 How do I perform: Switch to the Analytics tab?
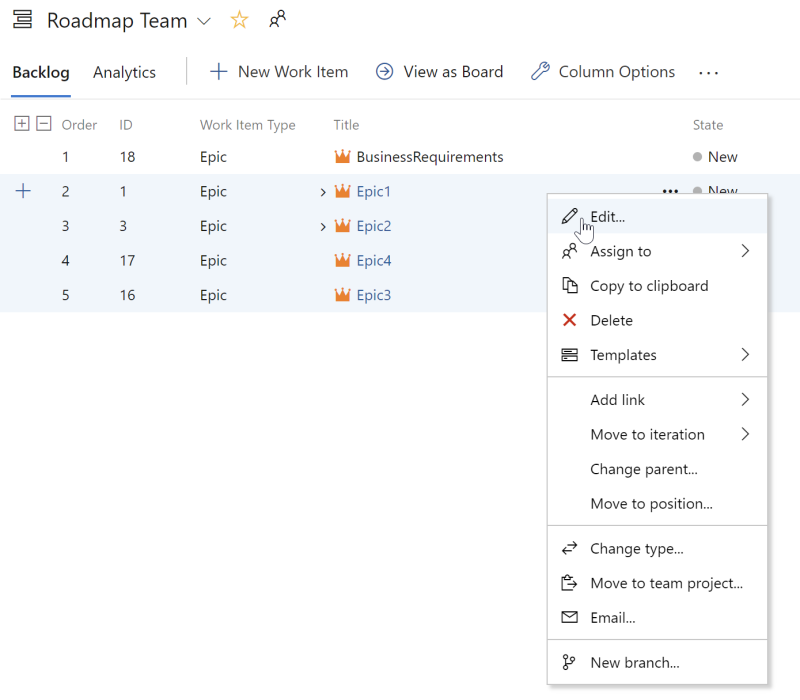(124, 72)
